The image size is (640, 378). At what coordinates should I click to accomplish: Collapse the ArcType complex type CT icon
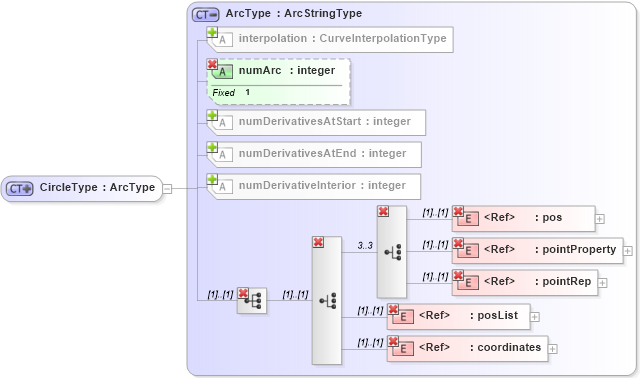(x=206, y=15)
